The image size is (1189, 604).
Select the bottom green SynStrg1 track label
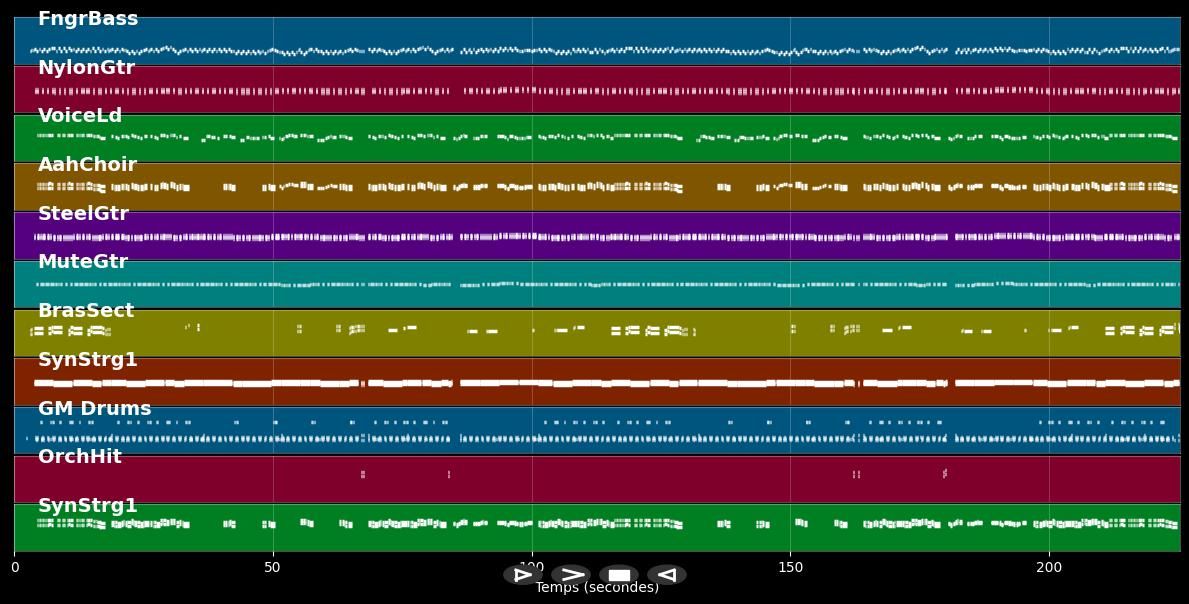88,506
